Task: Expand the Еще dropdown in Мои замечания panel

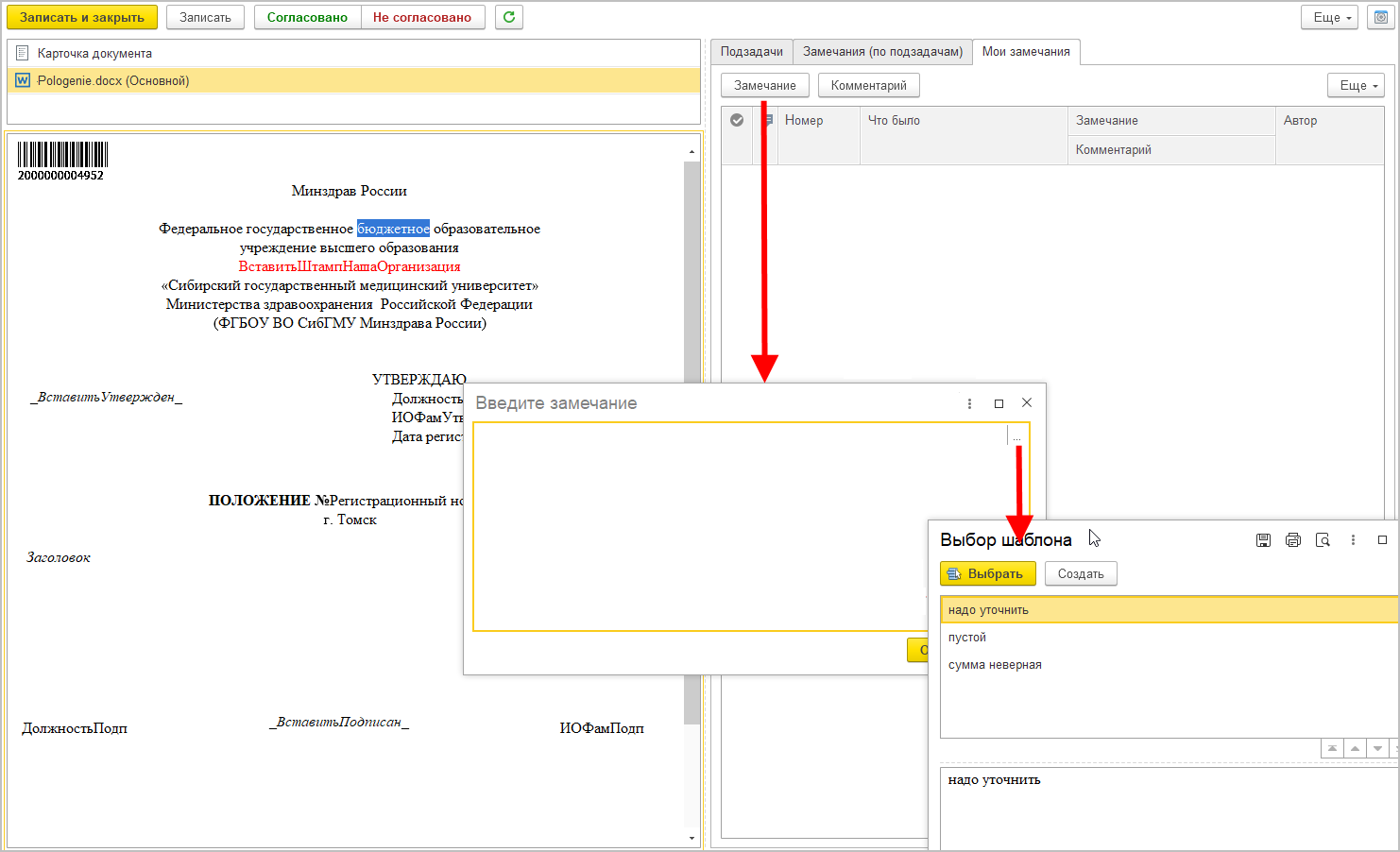Action: click(1356, 85)
